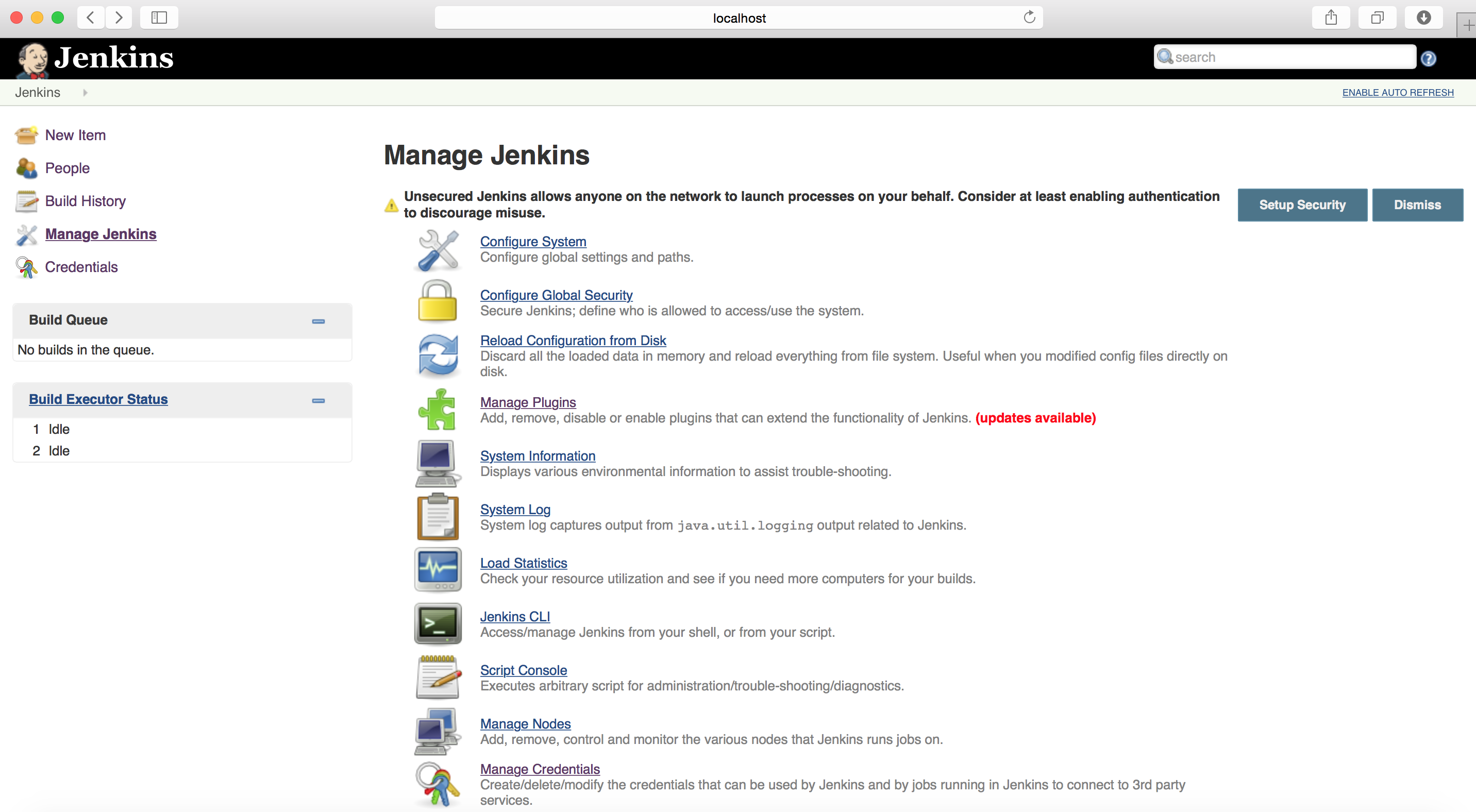Open the Jenkins CLI link
1476x812 pixels.
pos(514,616)
